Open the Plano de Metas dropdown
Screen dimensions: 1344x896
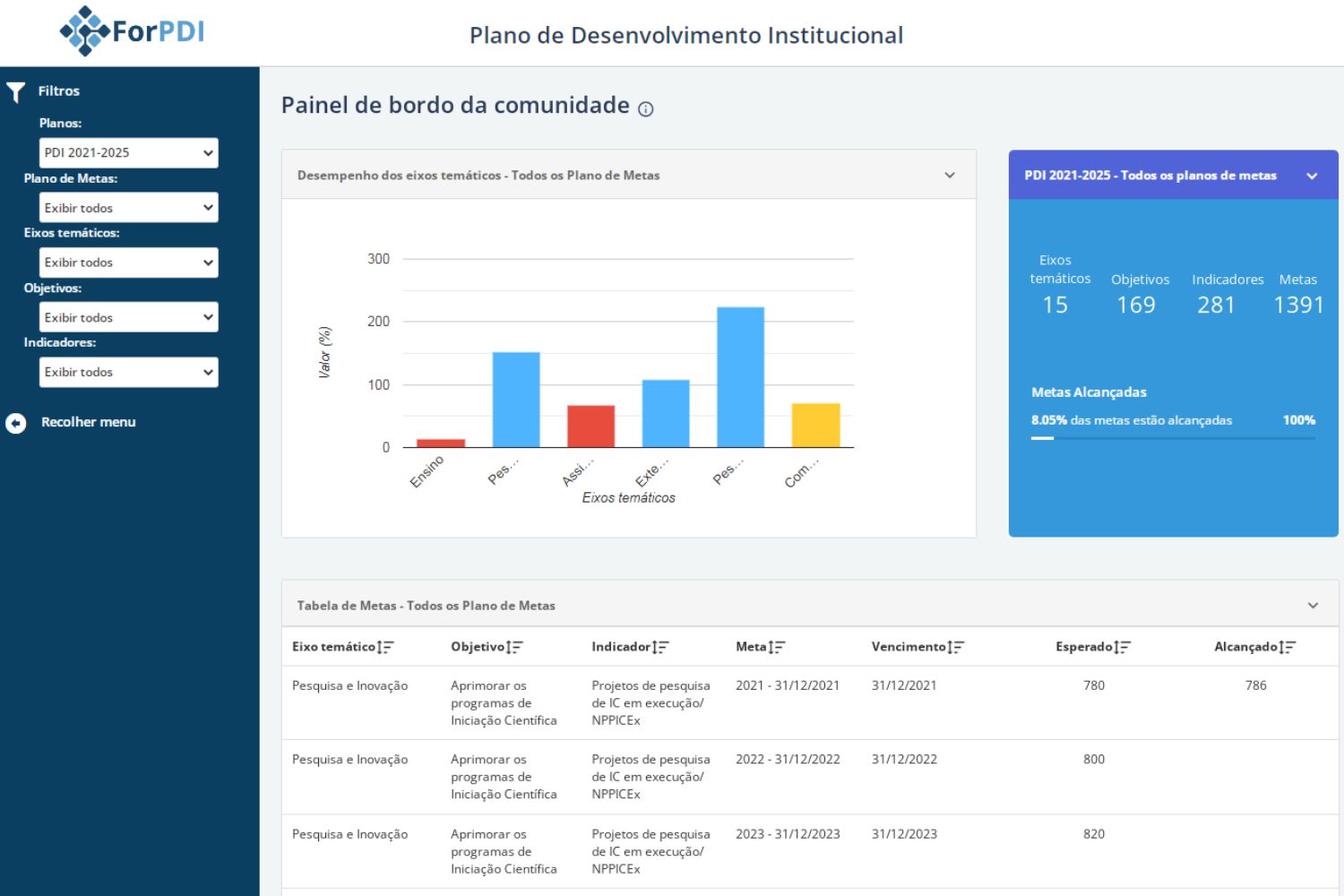[128, 207]
